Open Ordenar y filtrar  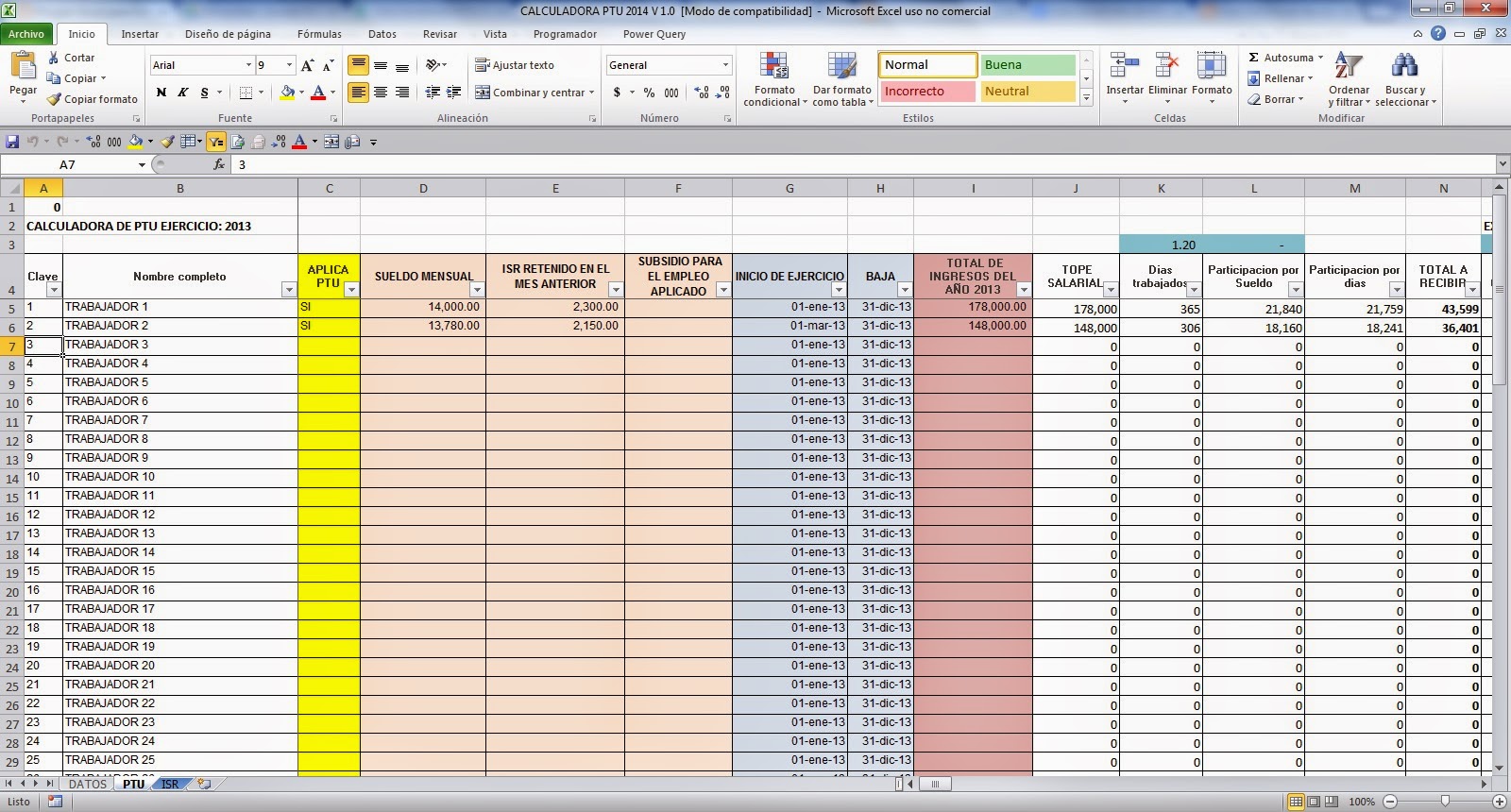click(x=1349, y=79)
